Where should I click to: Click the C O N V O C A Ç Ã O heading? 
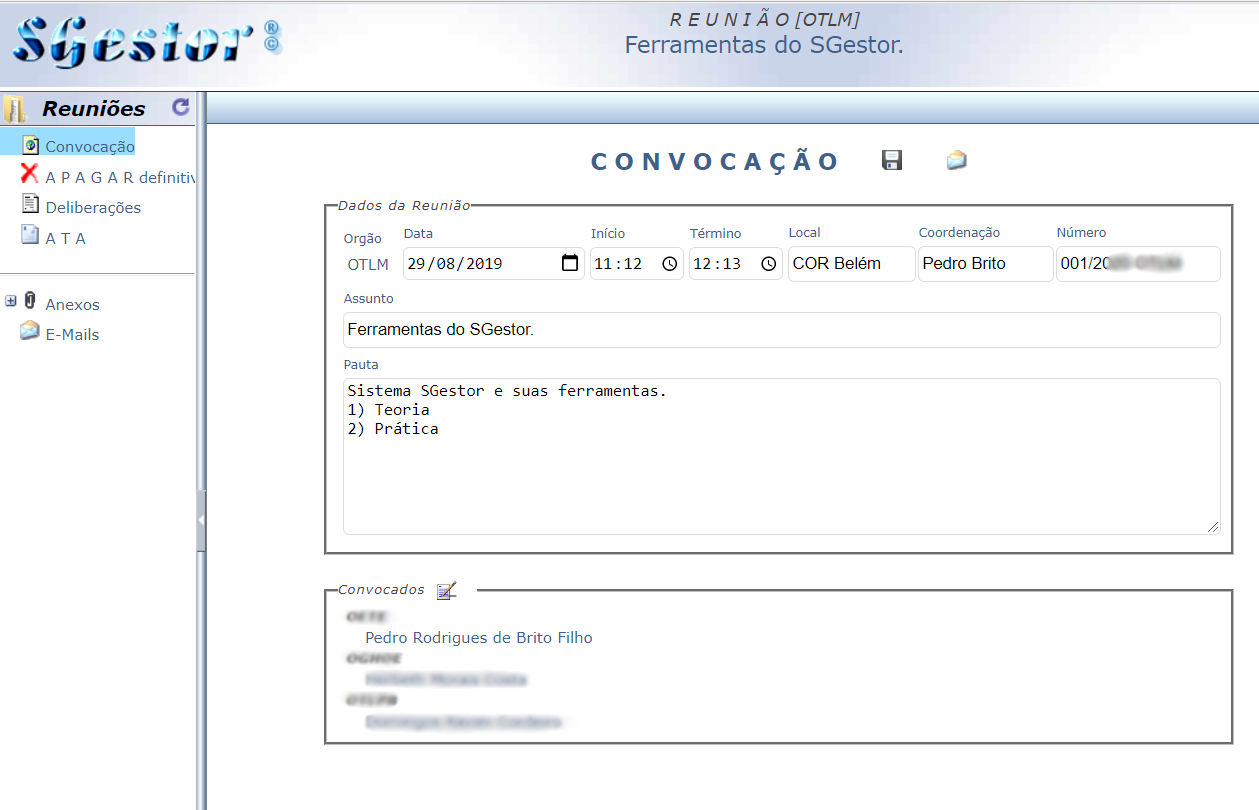tap(716, 162)
